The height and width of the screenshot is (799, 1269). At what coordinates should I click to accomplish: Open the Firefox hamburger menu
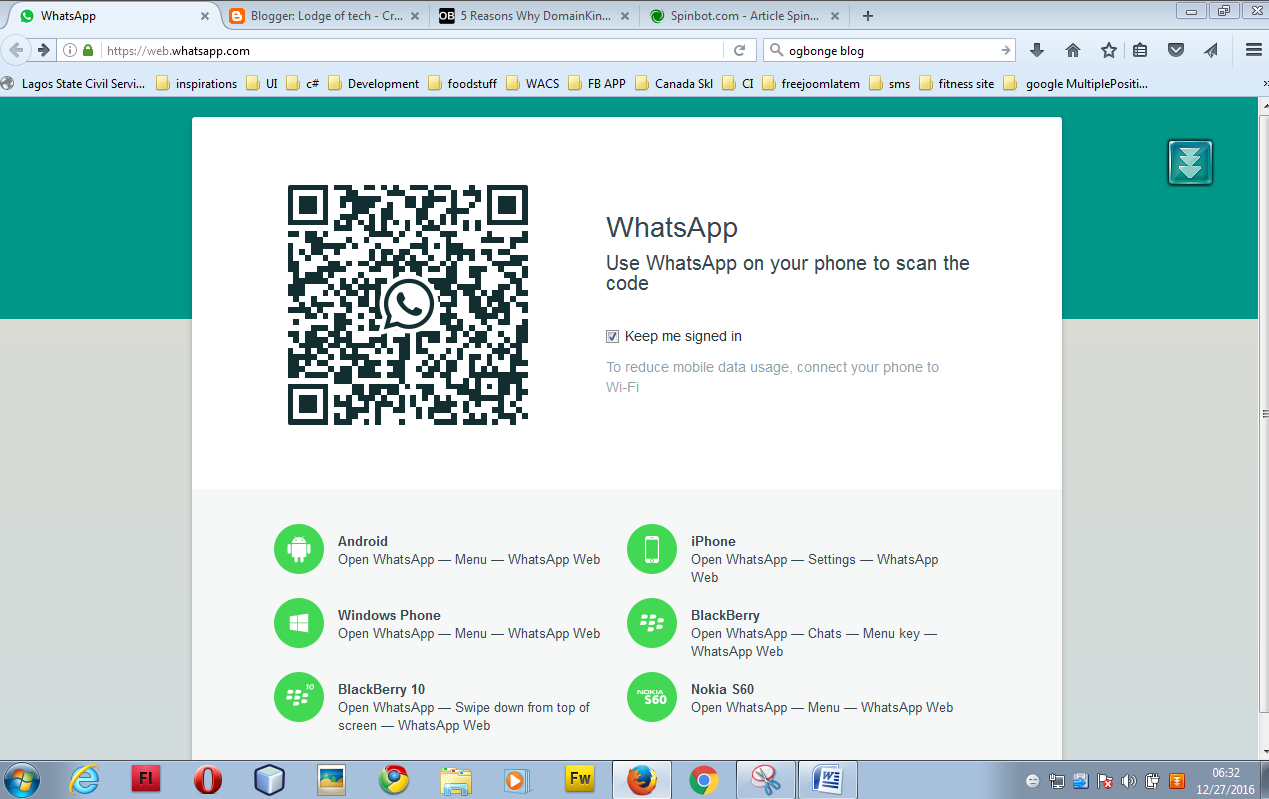tap(1253, 50)
